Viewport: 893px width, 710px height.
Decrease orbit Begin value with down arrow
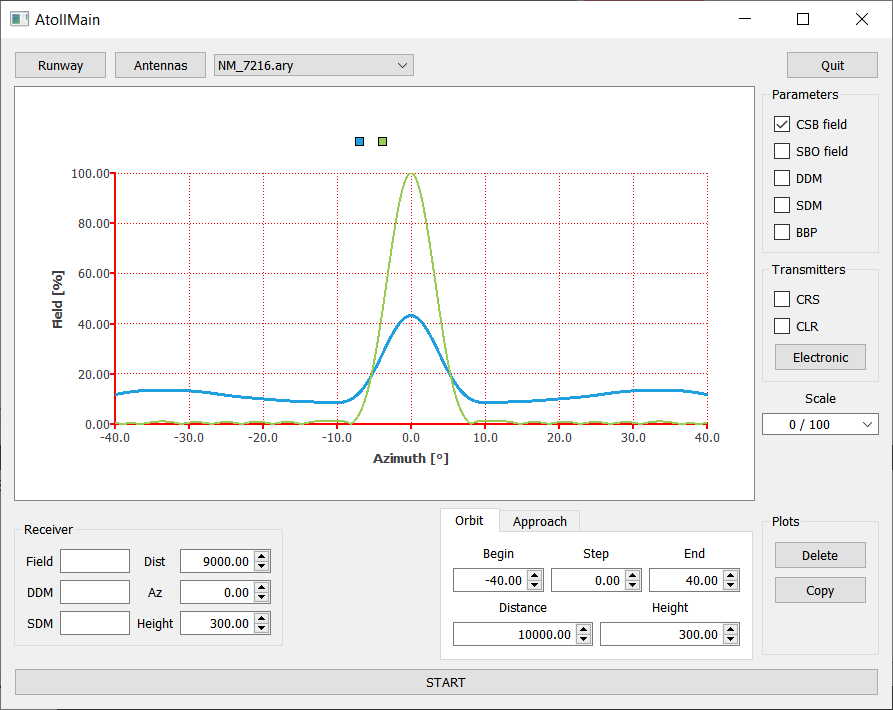pyautogui.click(x=535, y=585)
